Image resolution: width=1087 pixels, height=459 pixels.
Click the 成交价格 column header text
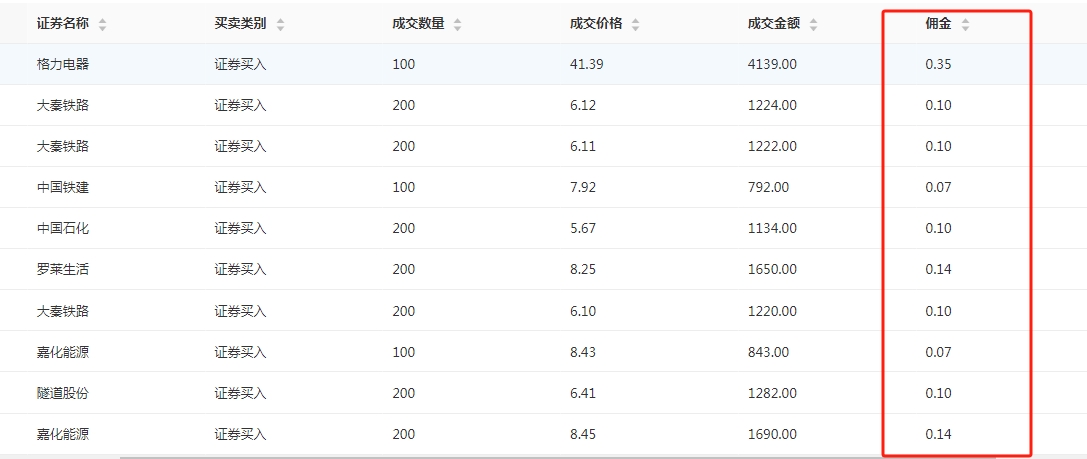coord(595,24)
